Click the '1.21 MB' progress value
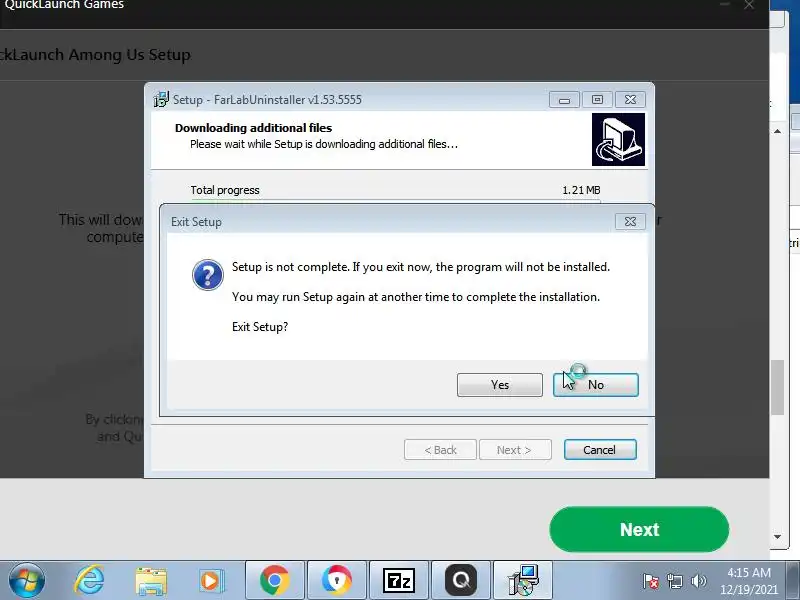The height and width of the screenshot is (600, 800). coord(581,190)
